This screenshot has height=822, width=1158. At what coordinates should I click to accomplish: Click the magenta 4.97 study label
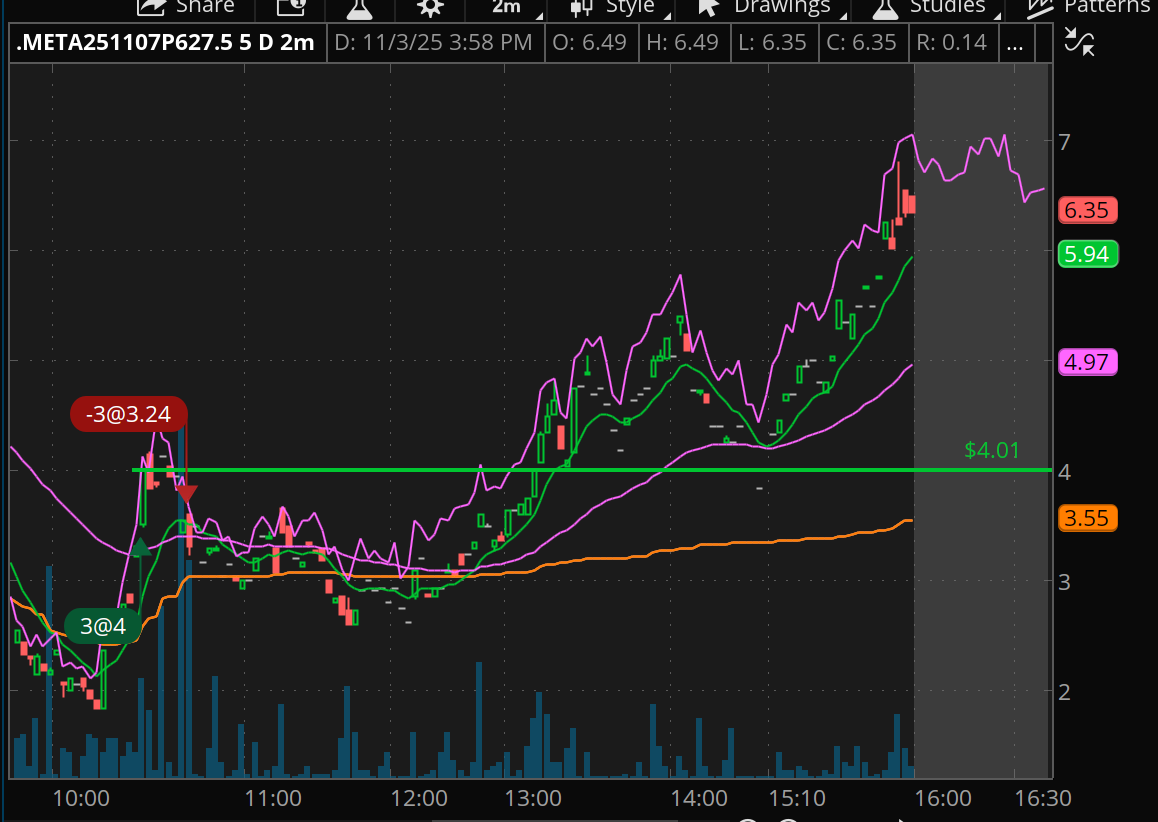click(1087, 362)
